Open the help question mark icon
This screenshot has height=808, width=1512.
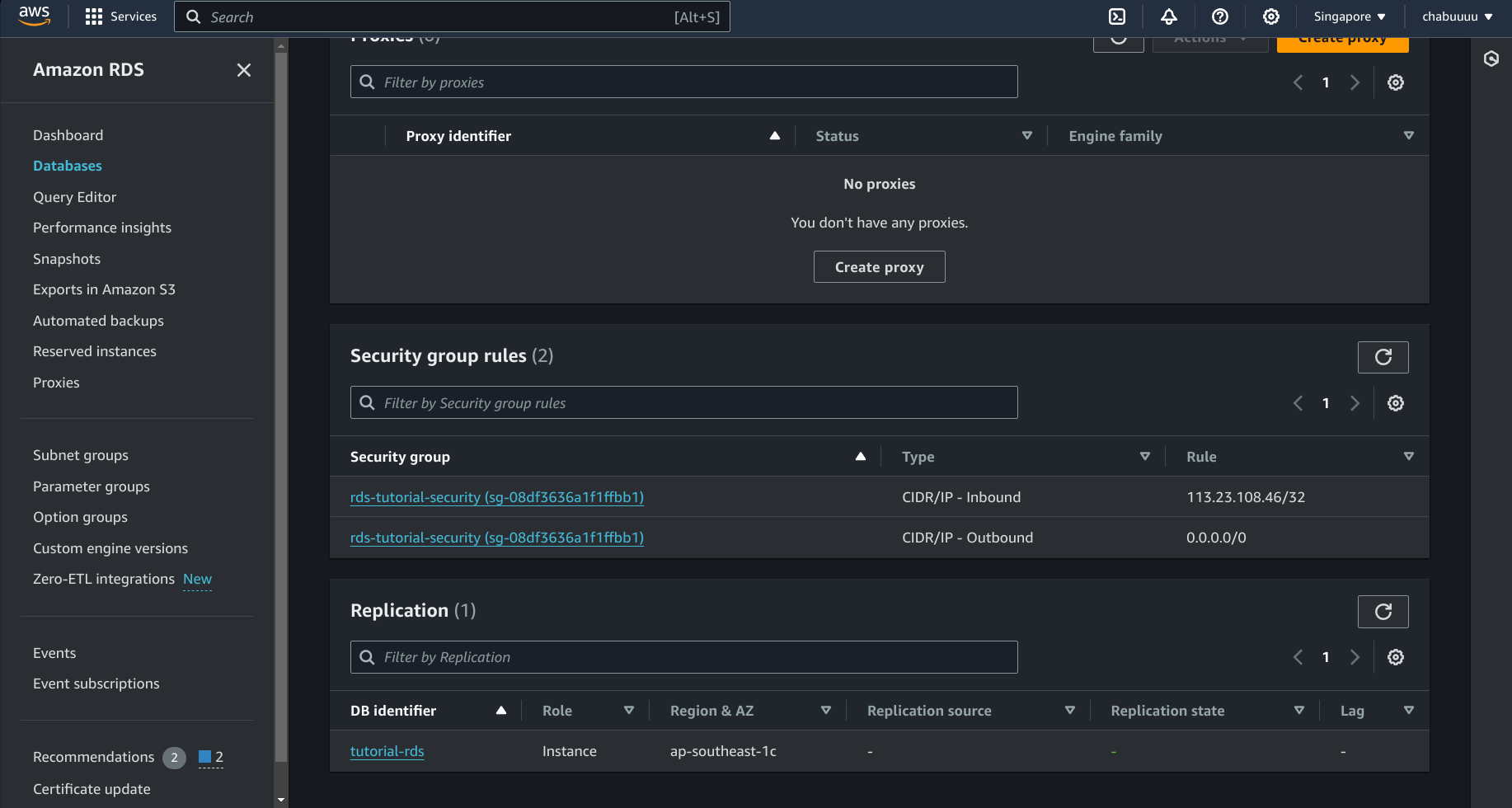pyautogui.click(x=1220, y=16)
